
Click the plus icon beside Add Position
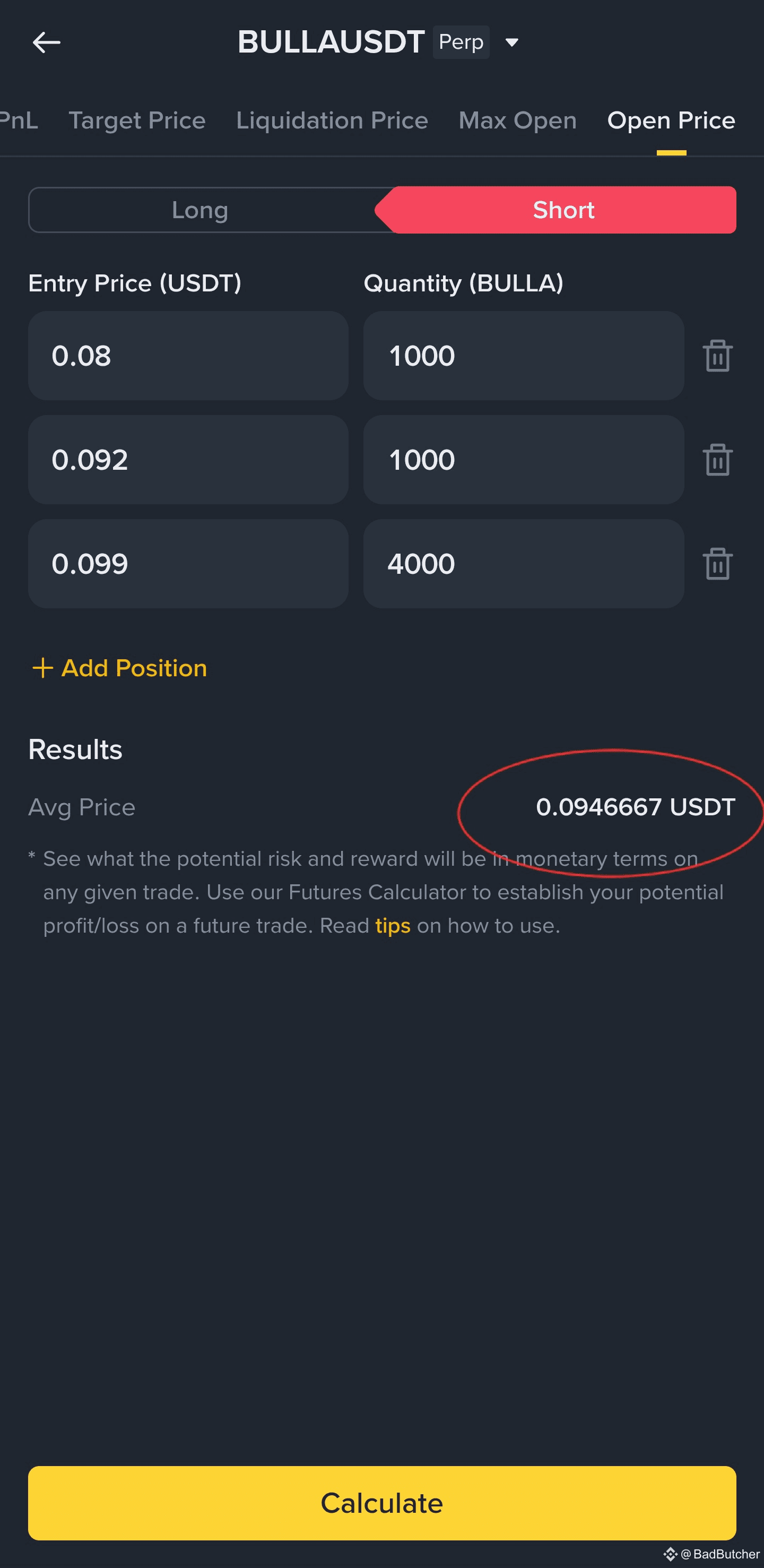tap(42, 668)
